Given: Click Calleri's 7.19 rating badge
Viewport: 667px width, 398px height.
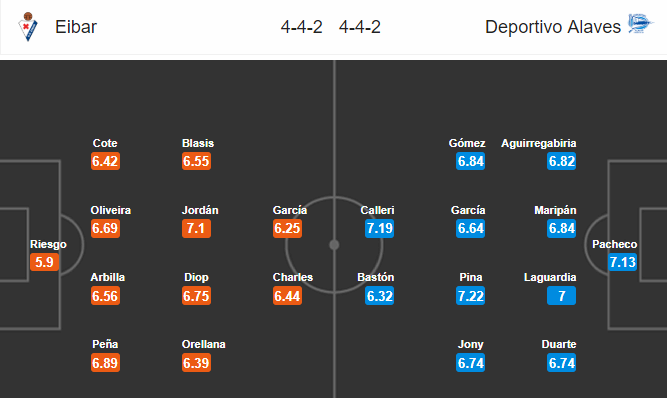Looking at the screenshot, I should (x=379, y=228).
